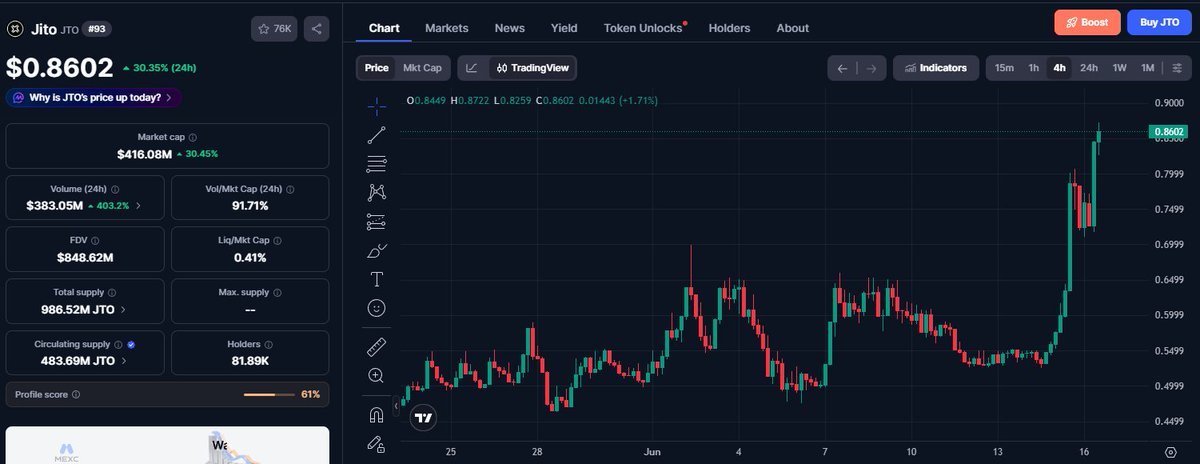Set chart interval to 24h

[1089, 68]
